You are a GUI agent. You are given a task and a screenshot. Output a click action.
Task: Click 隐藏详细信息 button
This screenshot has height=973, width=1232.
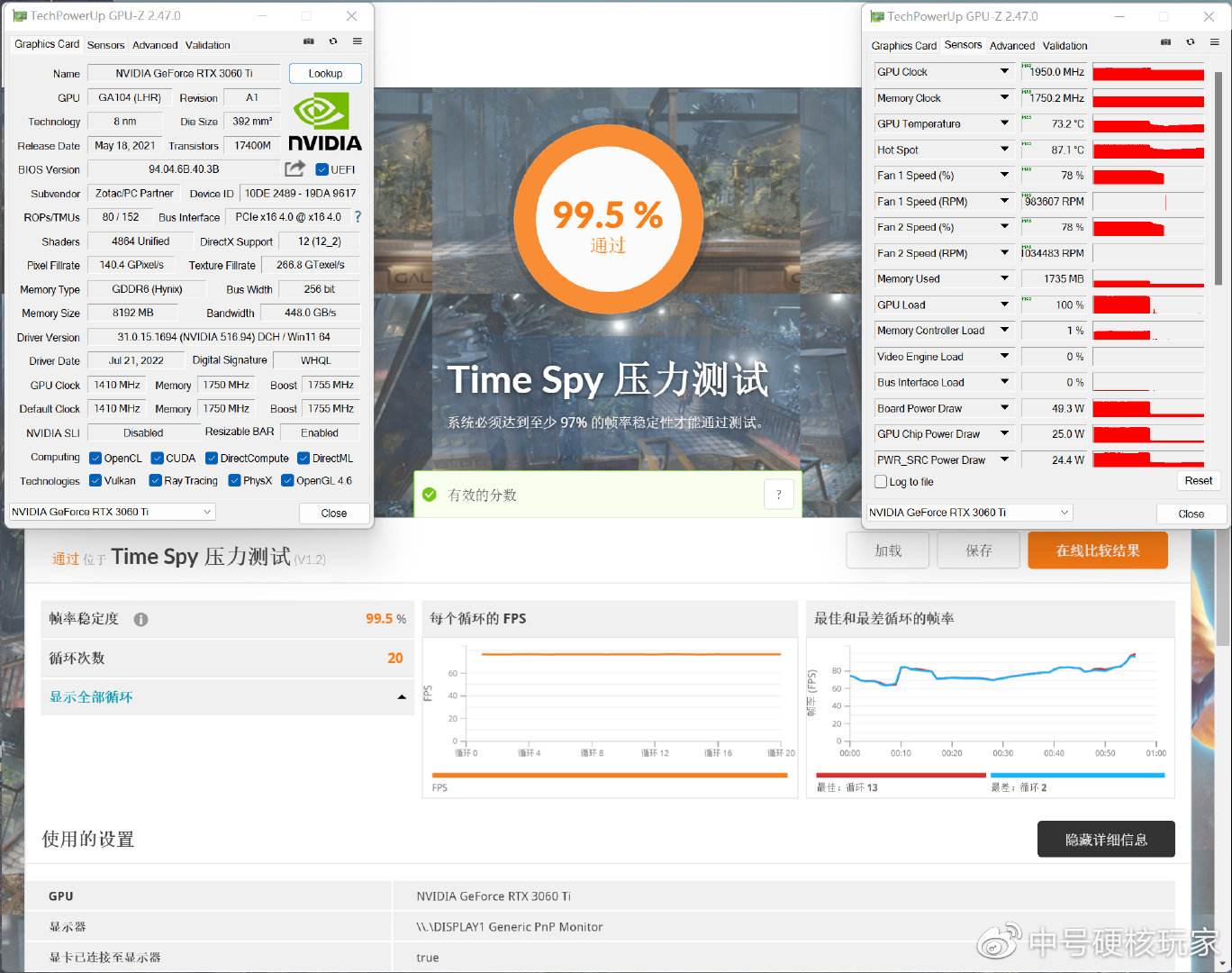(x=1106, y=839)
